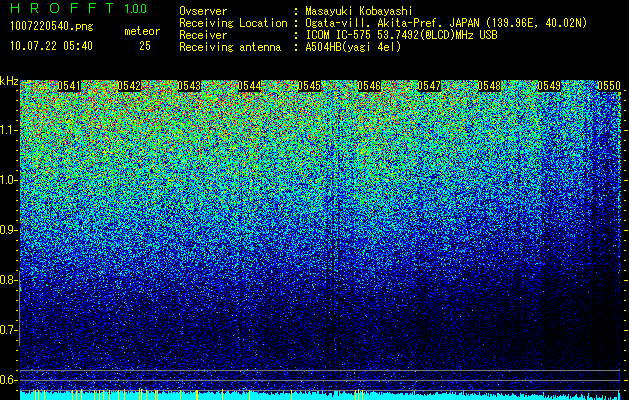Click the 1.0 kHz axis label
The width and height of the screenshot is (629, 400).
(x=8, y=180)
